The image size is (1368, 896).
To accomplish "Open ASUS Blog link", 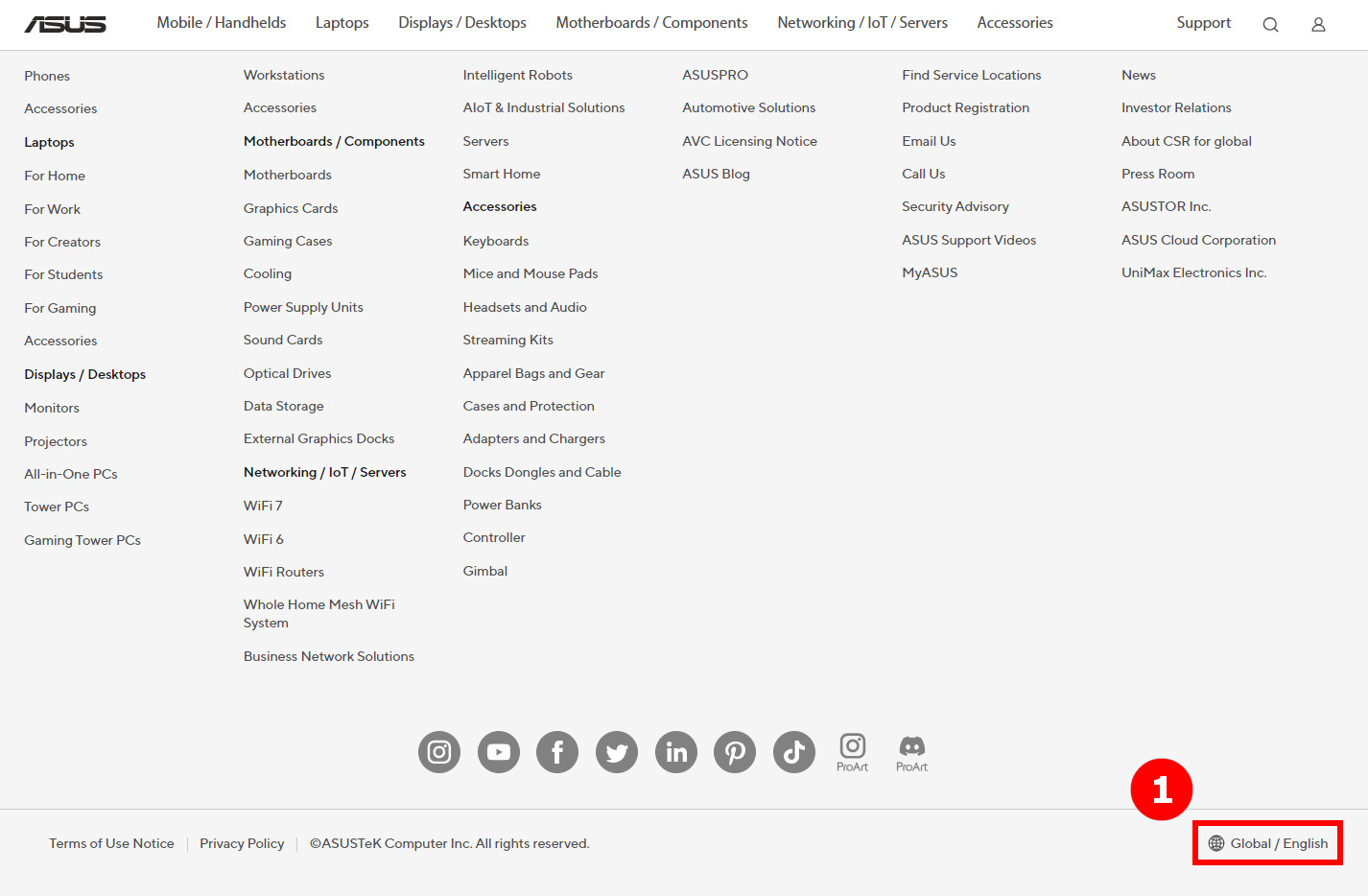I will pyautogui.click(x=717, y=174).
